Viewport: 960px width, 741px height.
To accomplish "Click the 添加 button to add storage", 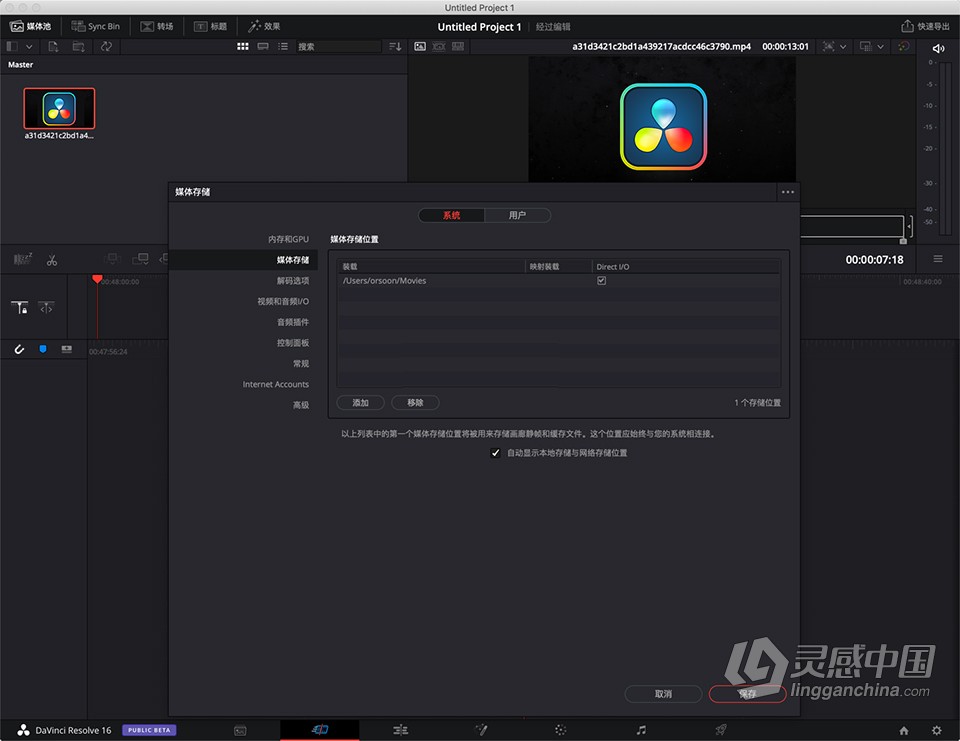I will coord(360,402).
